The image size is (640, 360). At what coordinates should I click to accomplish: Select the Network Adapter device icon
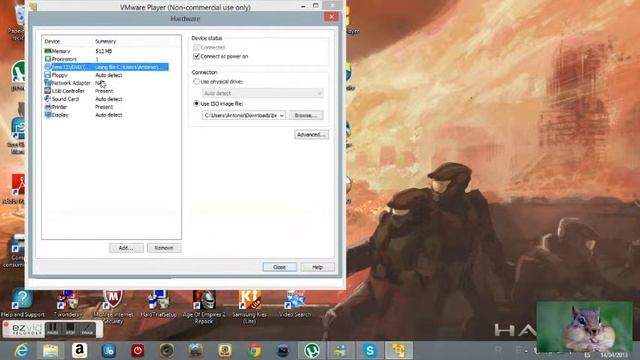tap(48, 83)
